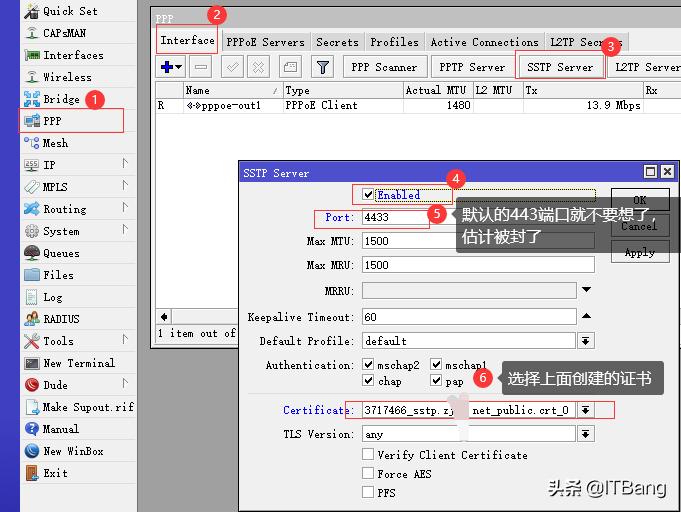Viewport: 681px width, 512px height.
Task: Click the Queues icon in sidebar
Action: click(31, 253)
